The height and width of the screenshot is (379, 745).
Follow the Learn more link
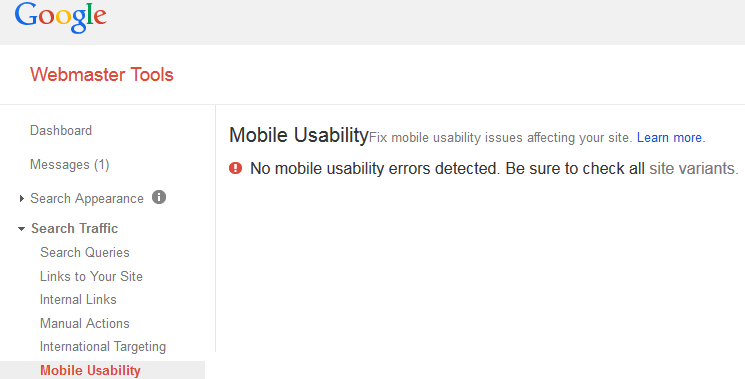coord(671,138)
